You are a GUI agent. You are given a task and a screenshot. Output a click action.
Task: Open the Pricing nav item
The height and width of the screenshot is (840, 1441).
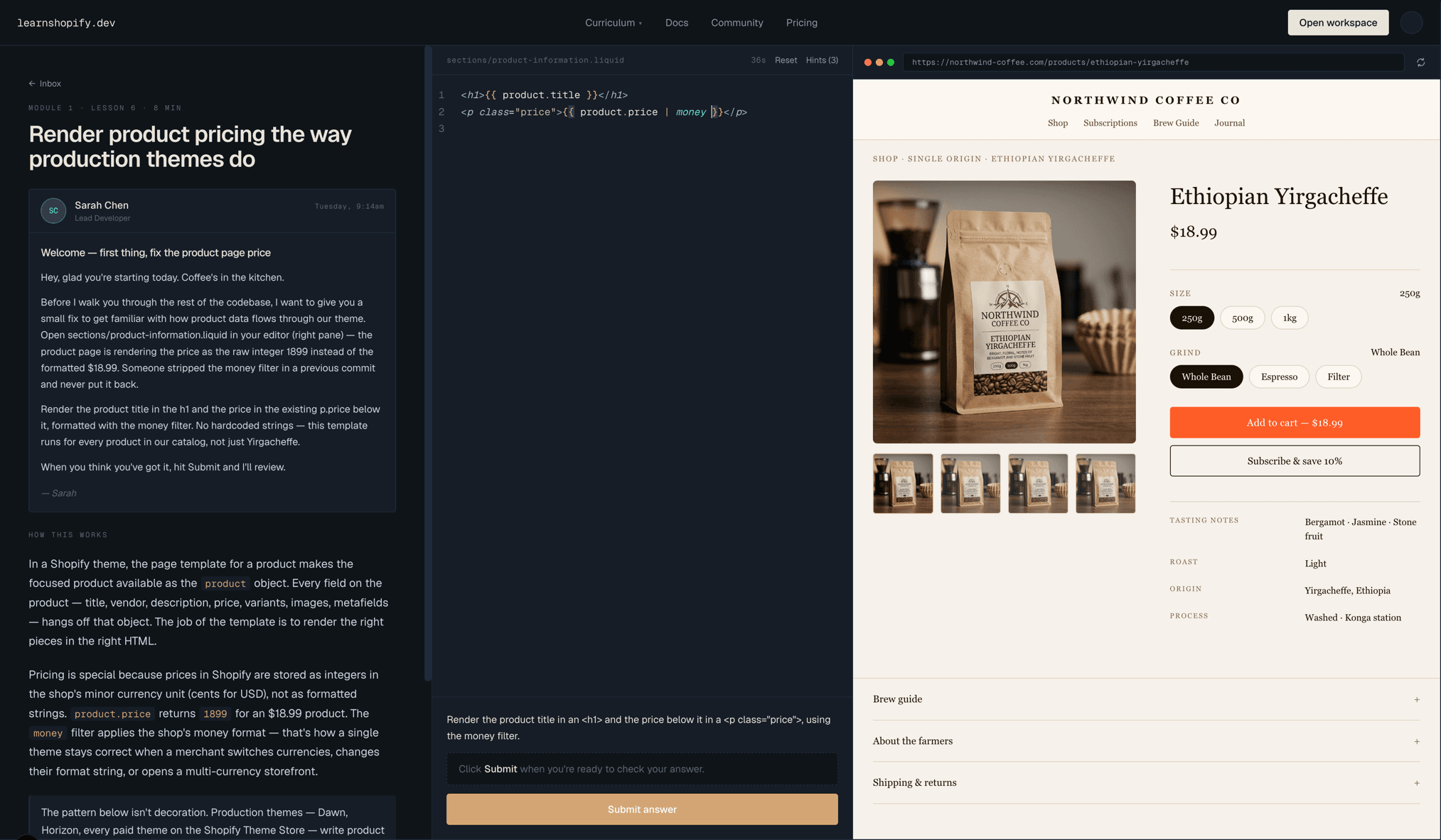click(x=801, y=23)
